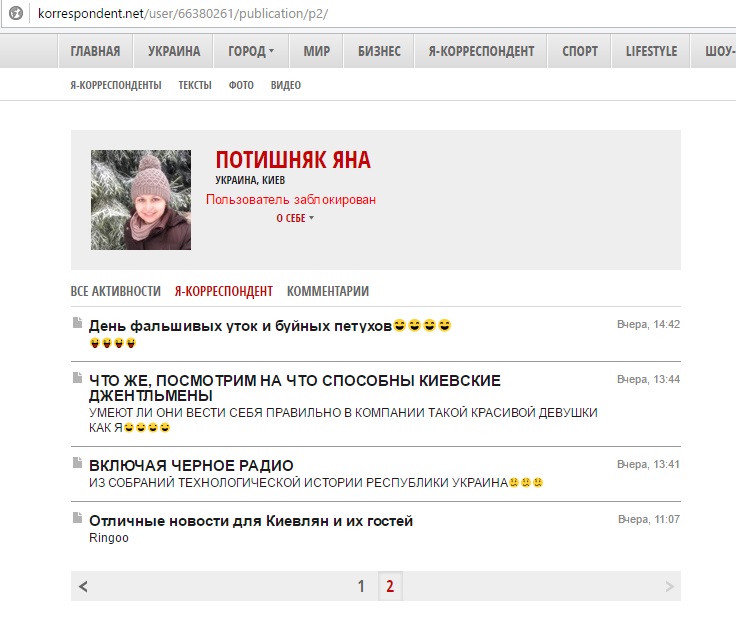Switch to КОММЕНТАРИИ tab
The height and width of the screenshot is (621, 736).
(328, 291)
